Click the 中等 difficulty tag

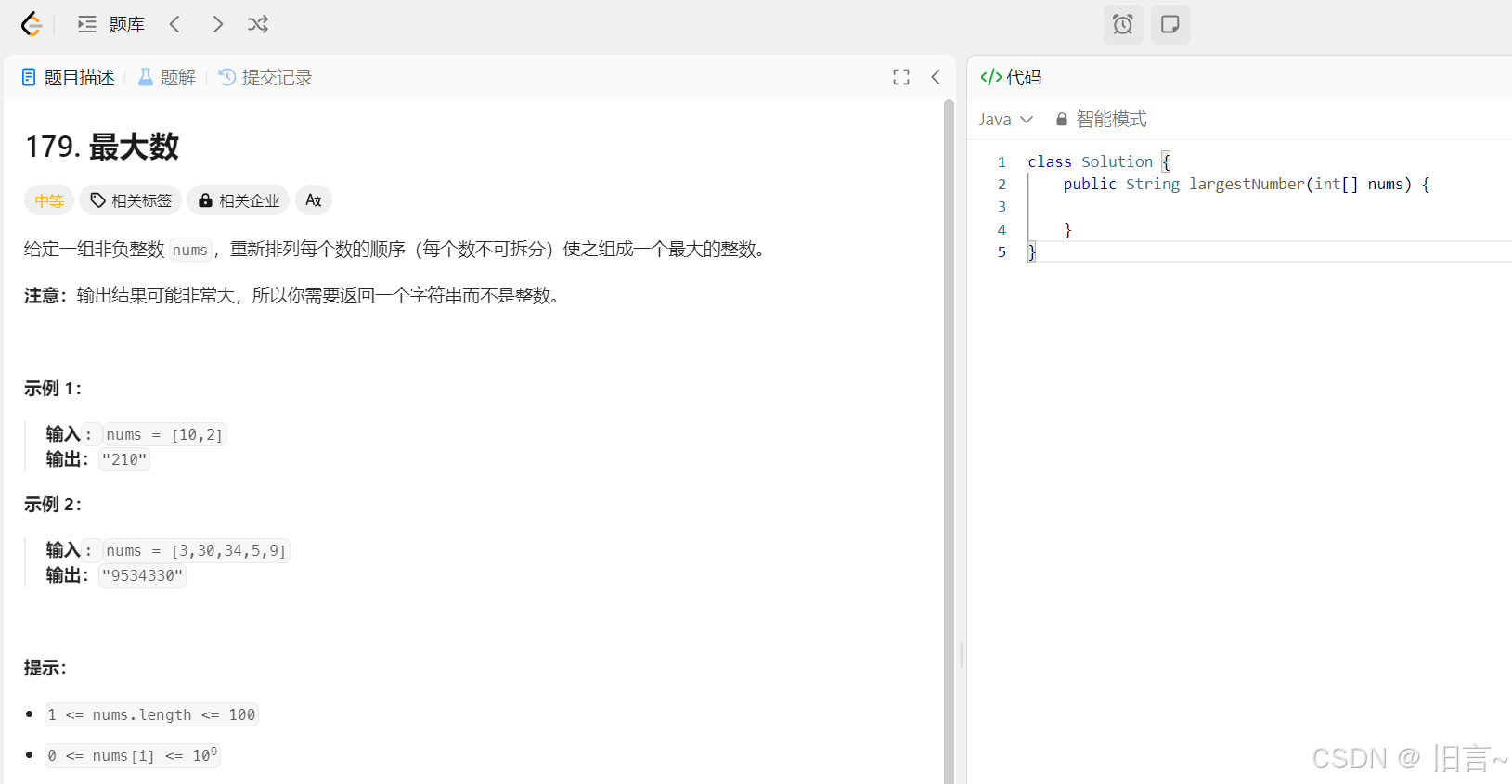[48, 200]
